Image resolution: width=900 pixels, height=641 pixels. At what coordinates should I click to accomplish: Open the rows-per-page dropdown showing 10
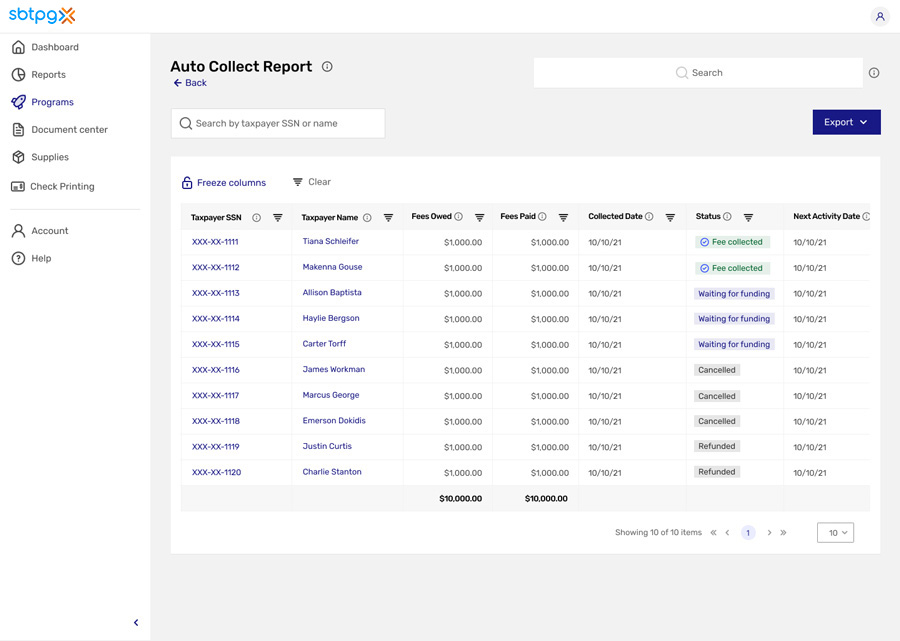(x=835, y=533)
